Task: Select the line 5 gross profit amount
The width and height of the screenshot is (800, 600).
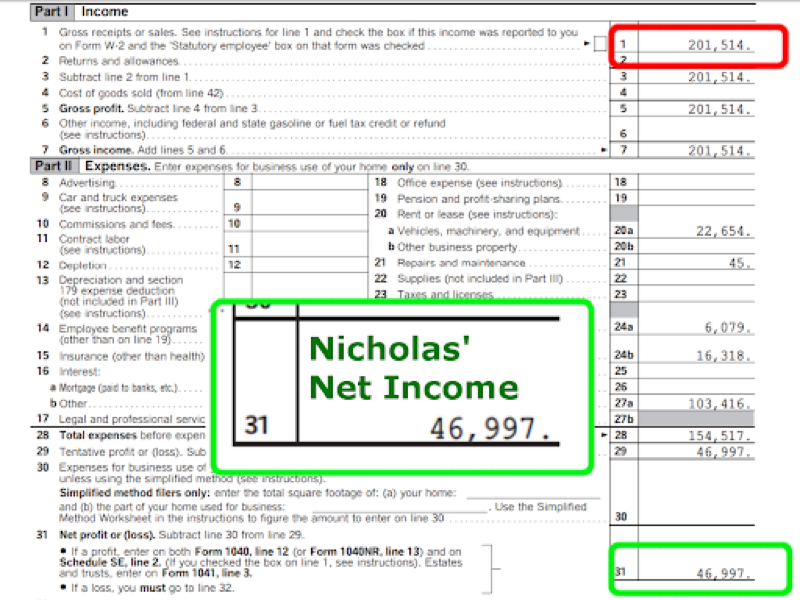Action: pos(708,108)
